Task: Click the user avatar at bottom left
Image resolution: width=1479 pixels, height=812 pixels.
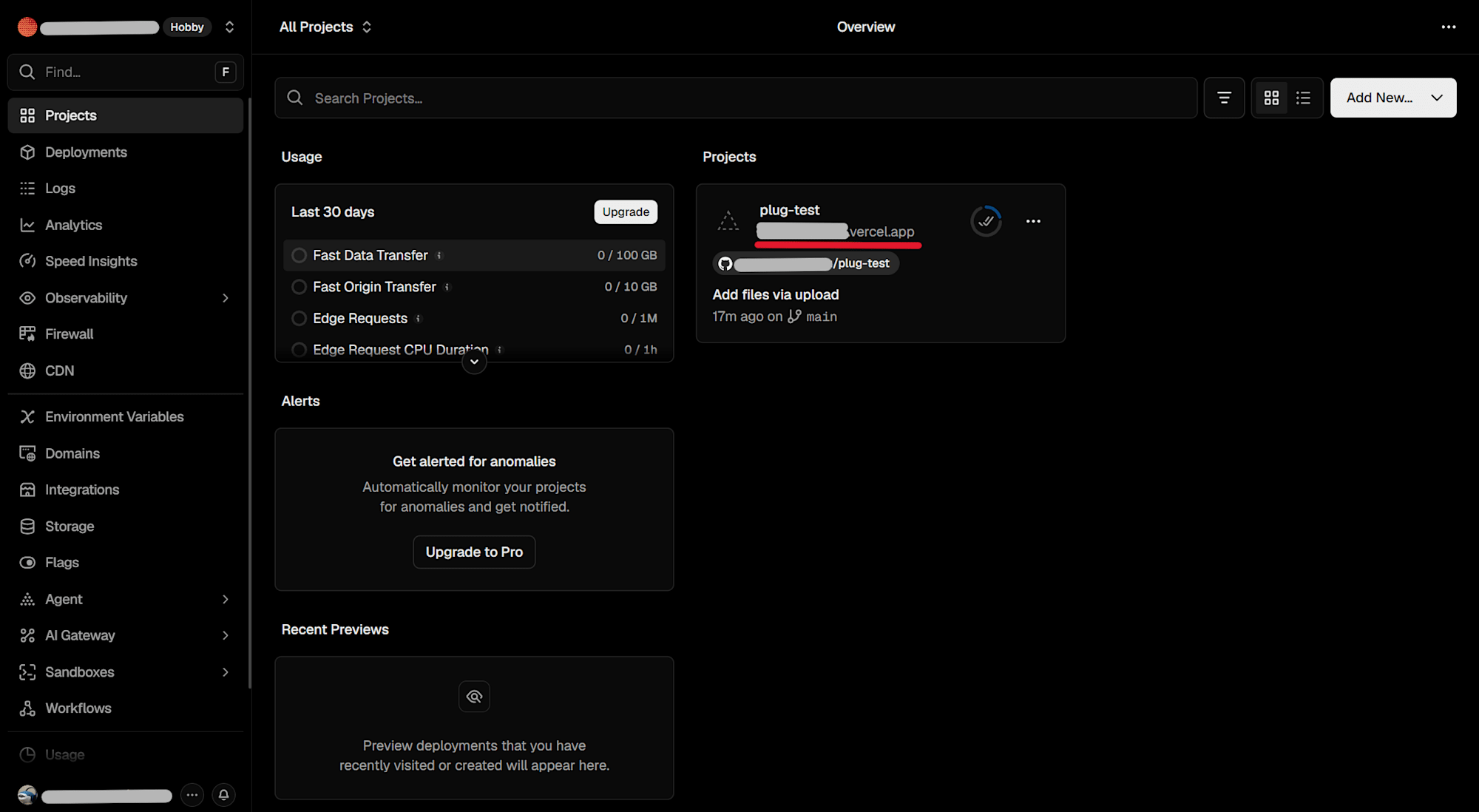Action: pos(27,795)
